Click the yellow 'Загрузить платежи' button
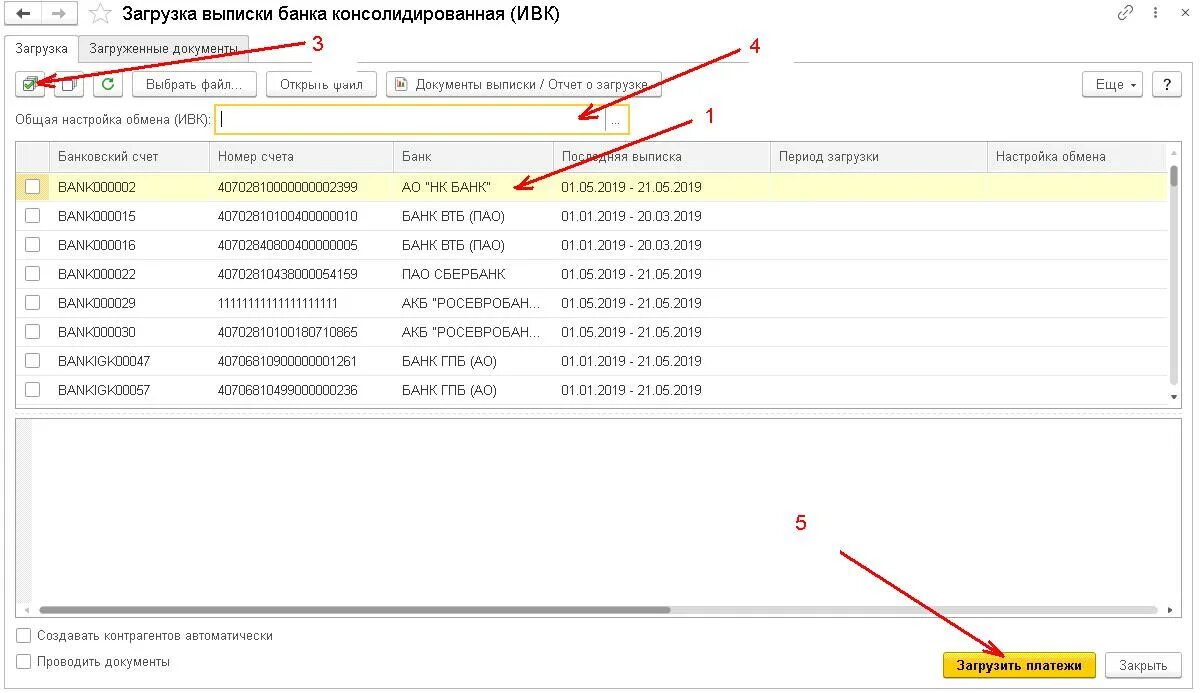1202x693 pixels. (1019, 665)
